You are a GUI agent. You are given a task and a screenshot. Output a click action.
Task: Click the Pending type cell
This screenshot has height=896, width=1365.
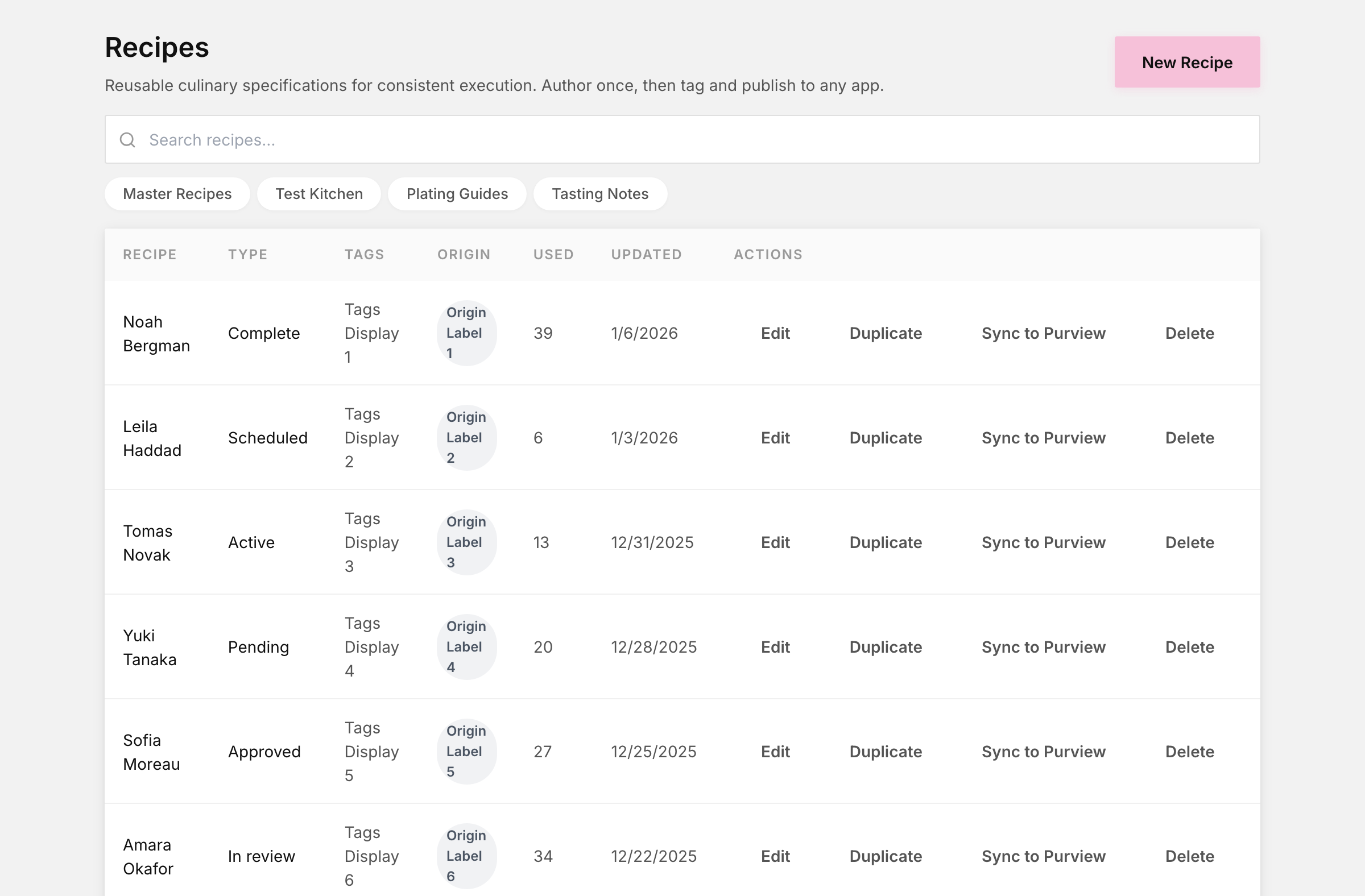tap(259, 647)
